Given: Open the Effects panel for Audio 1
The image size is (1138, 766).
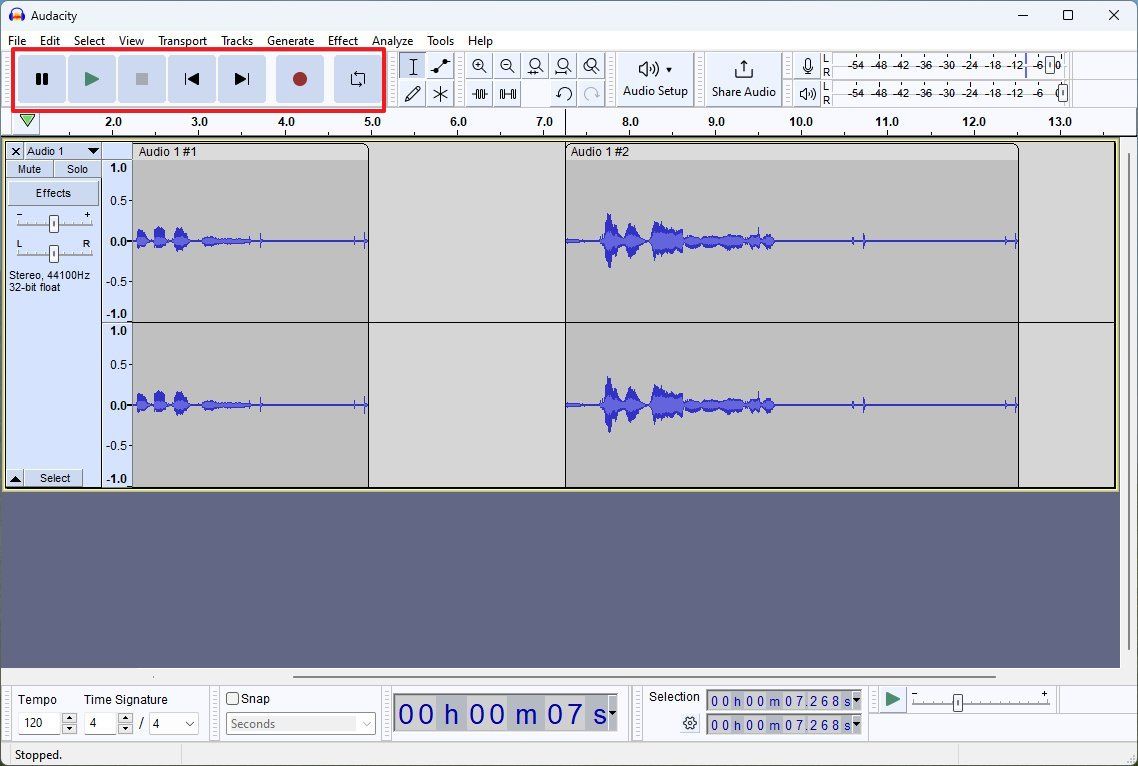Looking at the screenshot, I should pos(53,192).
